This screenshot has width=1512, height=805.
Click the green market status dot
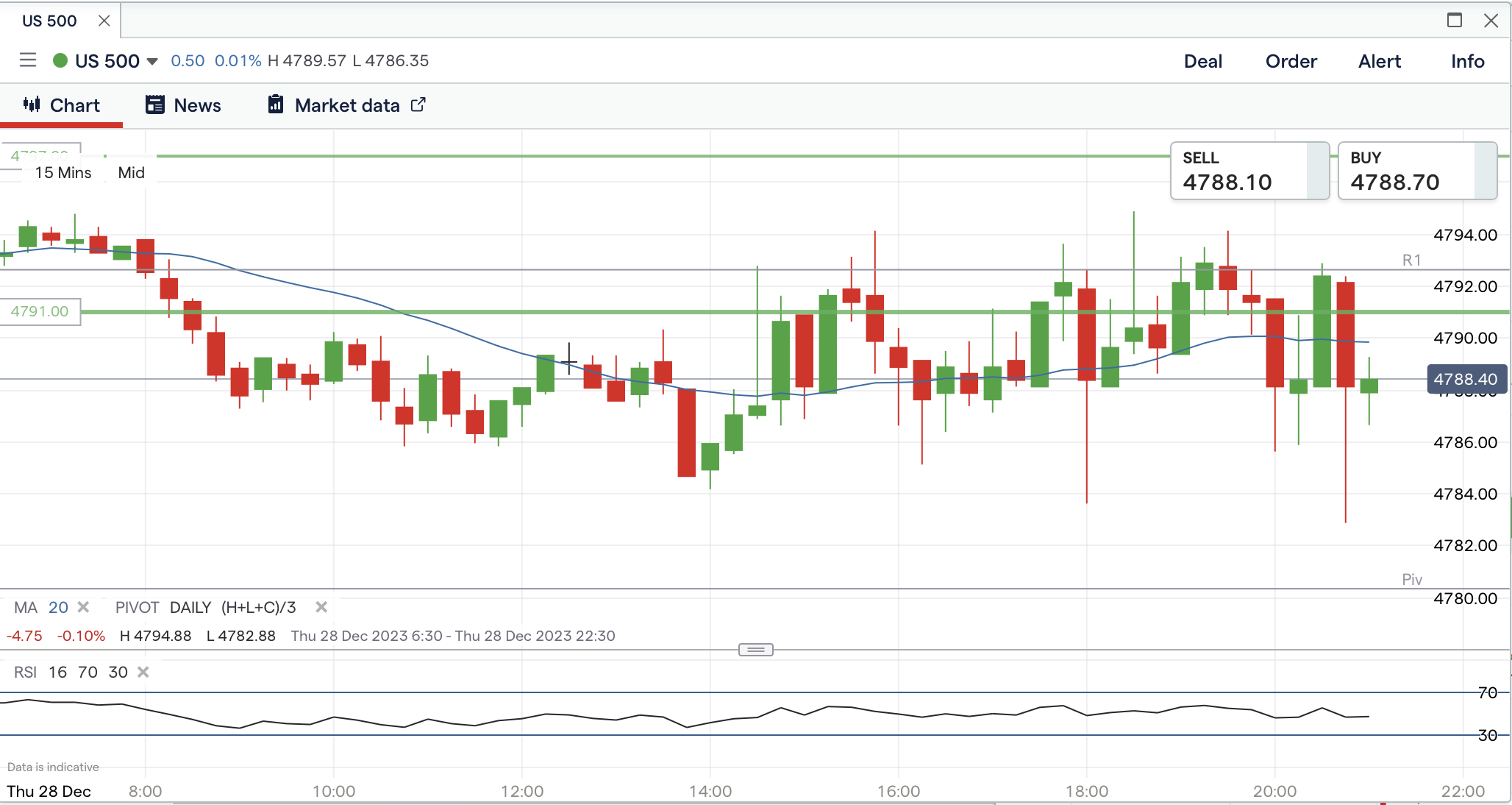(60, 60)
